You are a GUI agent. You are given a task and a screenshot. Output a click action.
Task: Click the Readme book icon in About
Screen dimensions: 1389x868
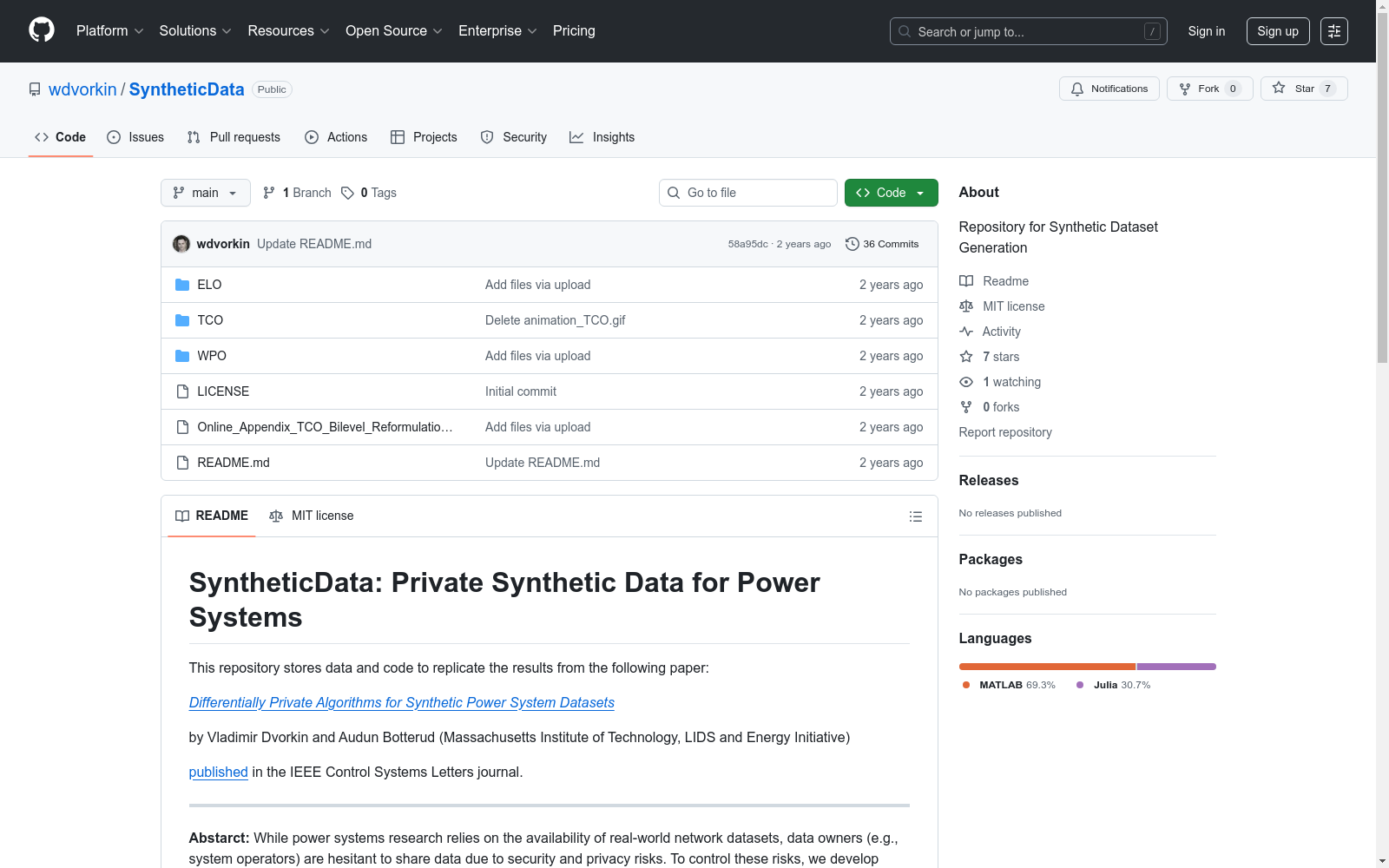point(966,281)
